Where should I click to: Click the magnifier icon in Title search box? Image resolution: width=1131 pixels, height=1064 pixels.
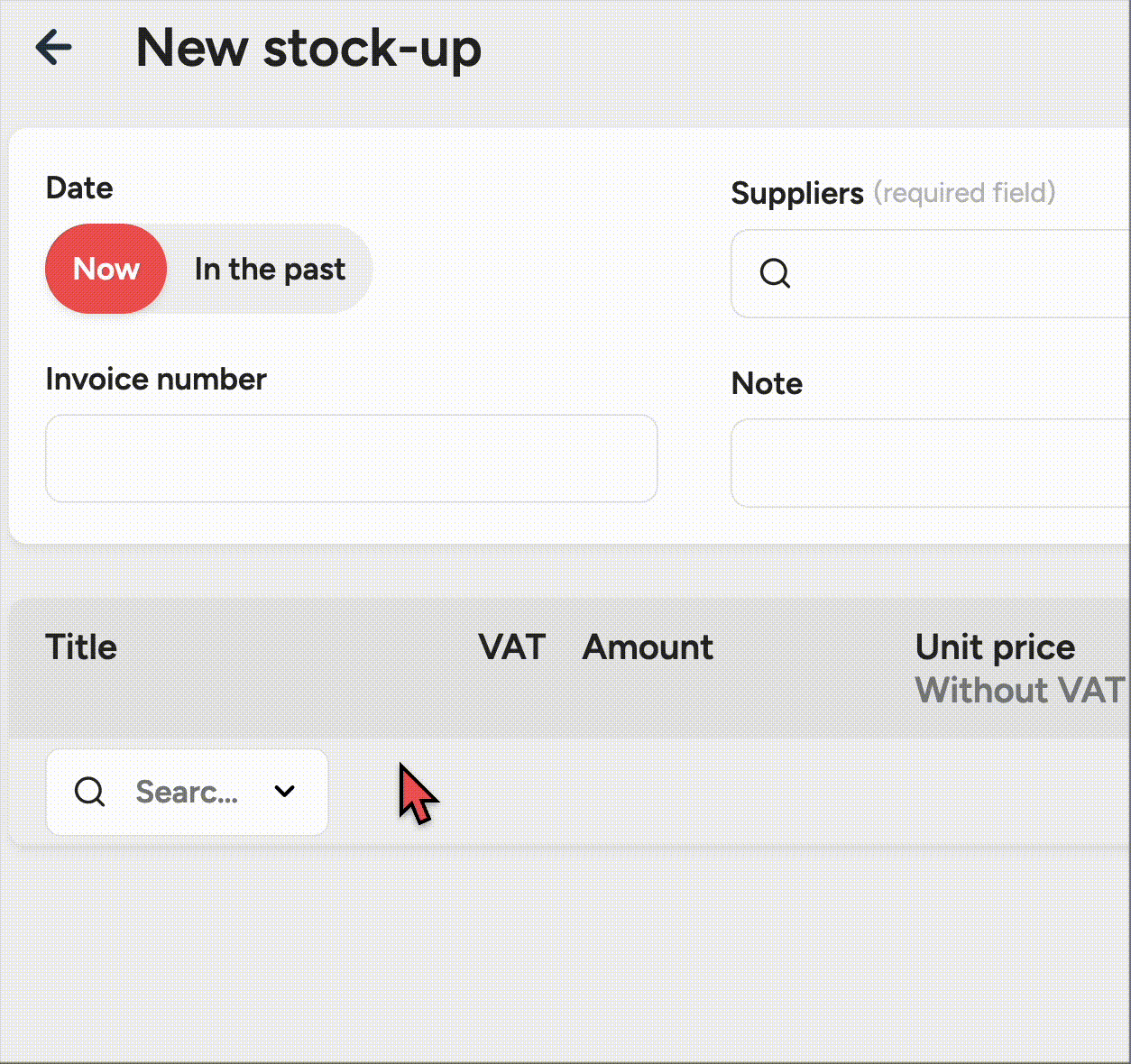tap(89, 792)
